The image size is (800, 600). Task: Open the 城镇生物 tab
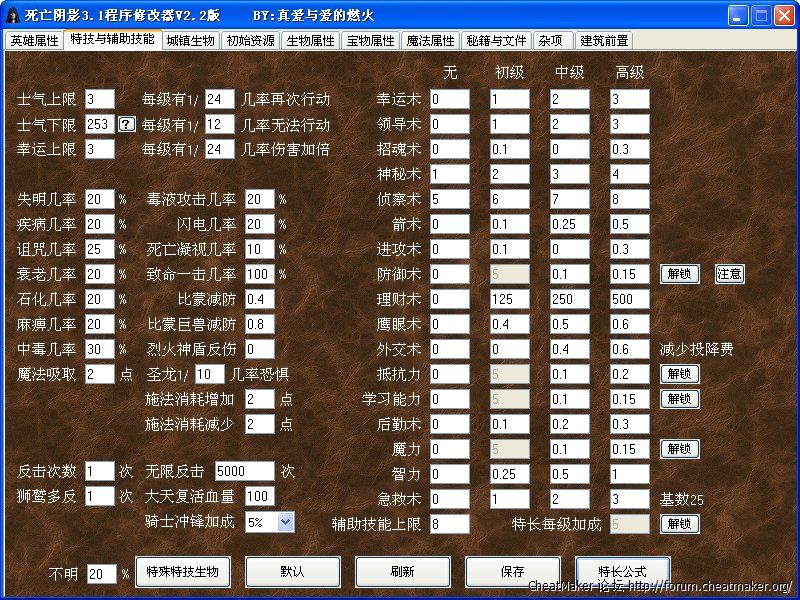[x=190, y=41]
